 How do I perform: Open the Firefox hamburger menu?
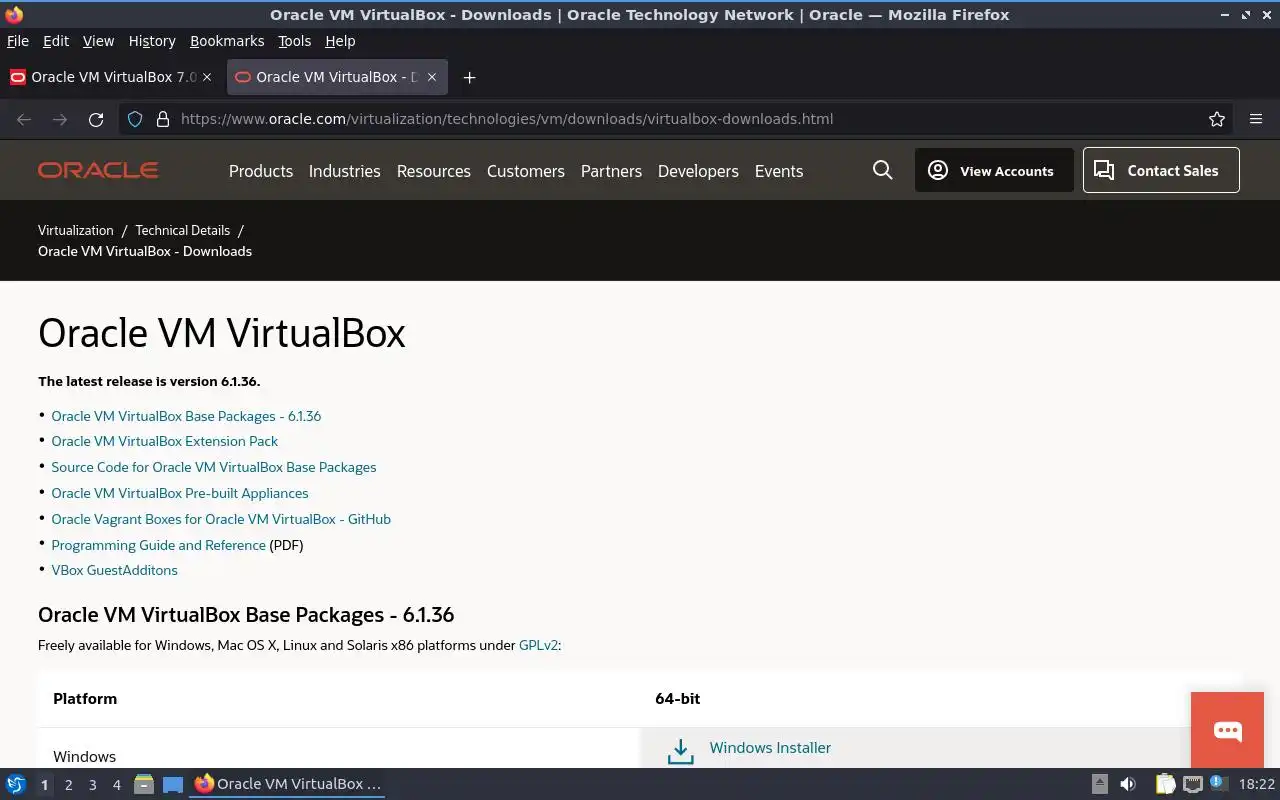coord(1256,119)
